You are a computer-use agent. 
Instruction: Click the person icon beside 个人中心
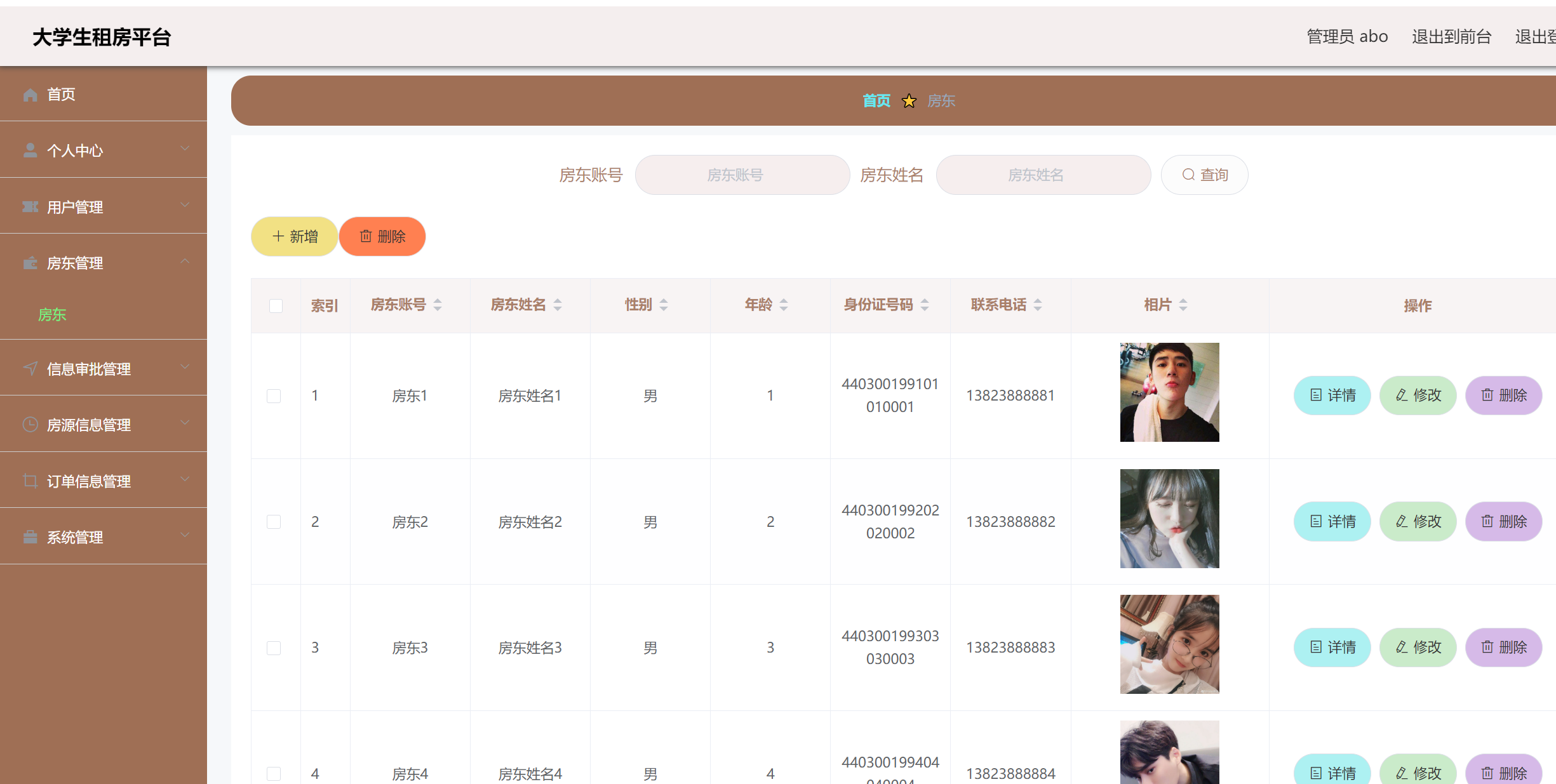tap(30, 150)
